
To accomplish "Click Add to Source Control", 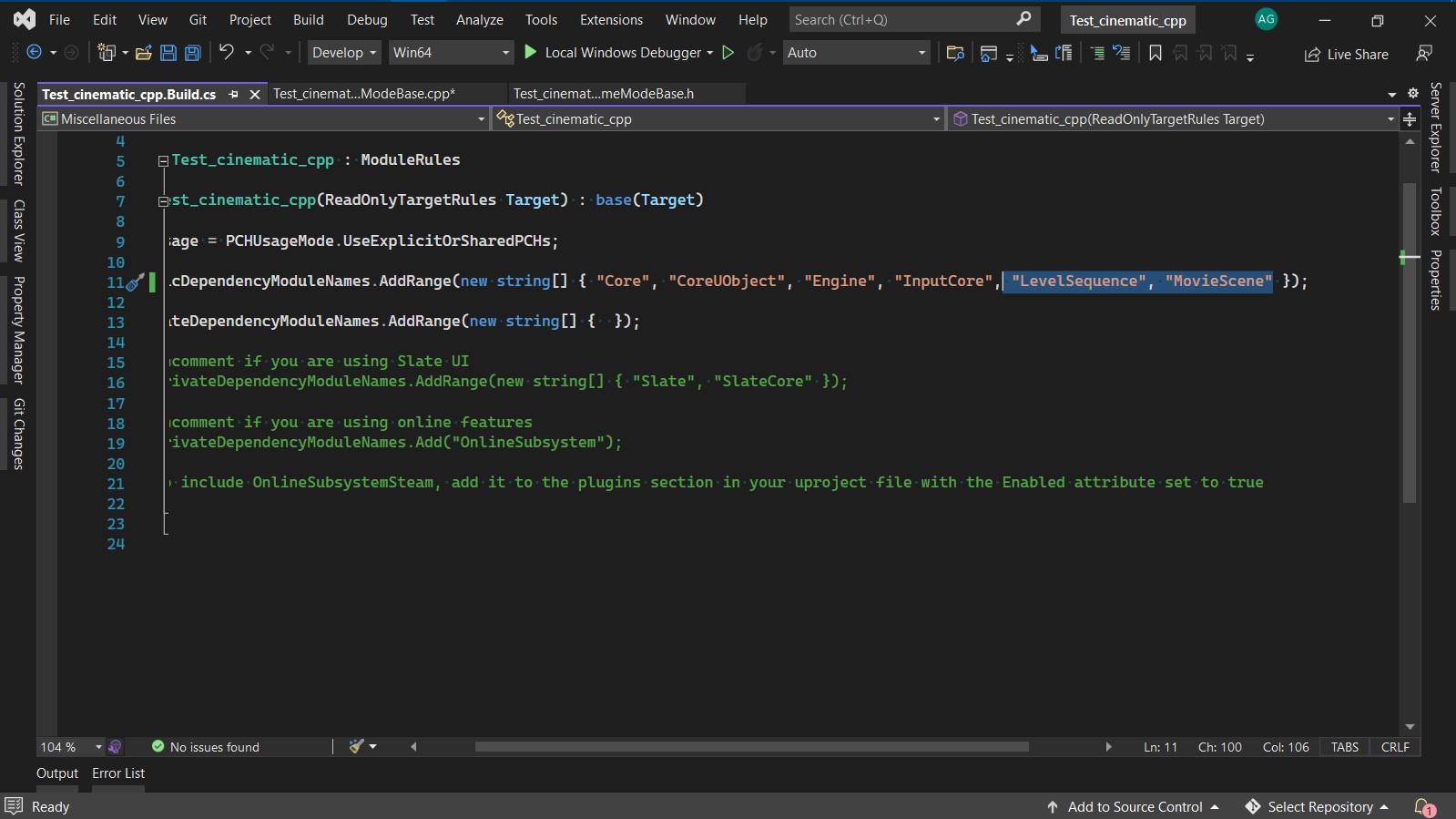I will (x=1135, y=806).
